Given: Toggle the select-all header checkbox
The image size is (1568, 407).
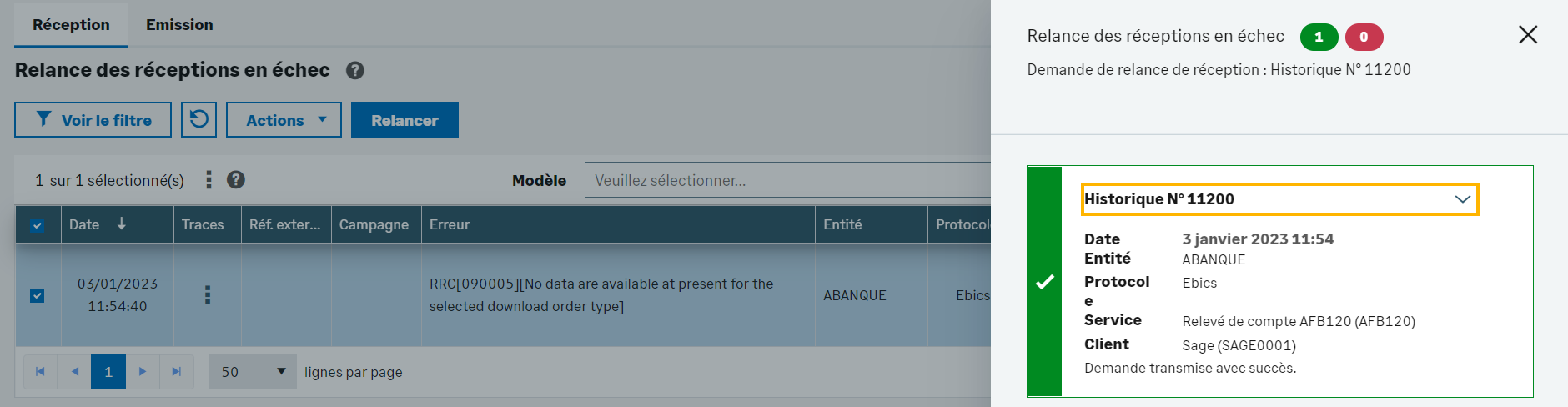Looking at the screenshot, I should coord(38,224).
